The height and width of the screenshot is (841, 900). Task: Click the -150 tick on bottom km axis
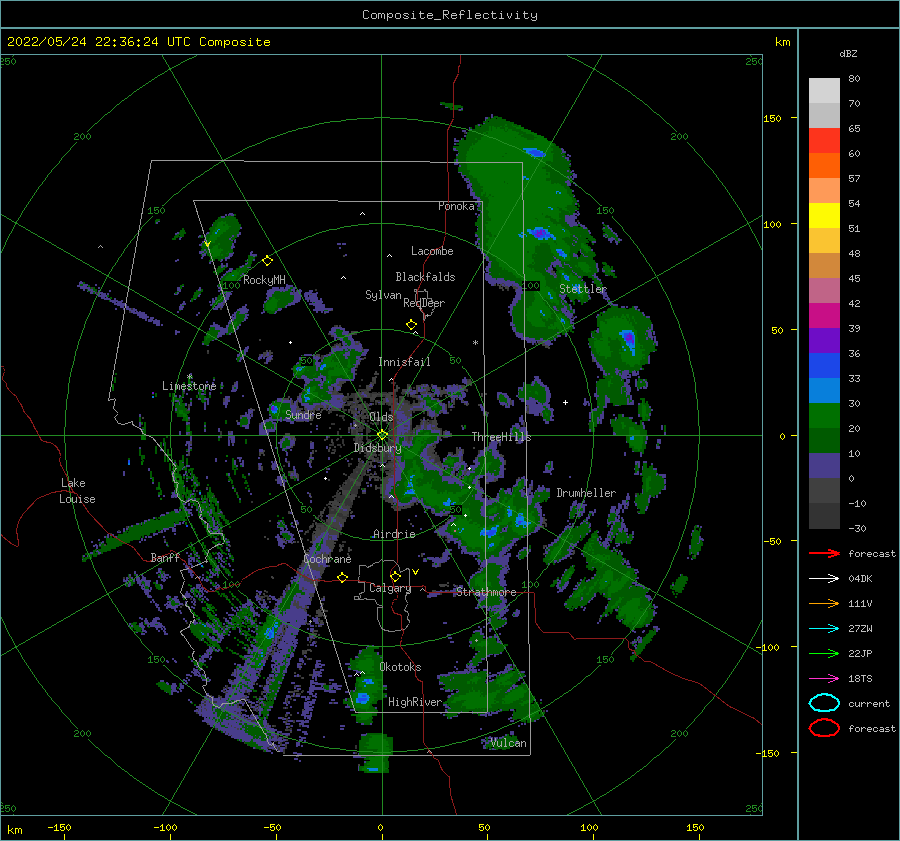point(59,827)
